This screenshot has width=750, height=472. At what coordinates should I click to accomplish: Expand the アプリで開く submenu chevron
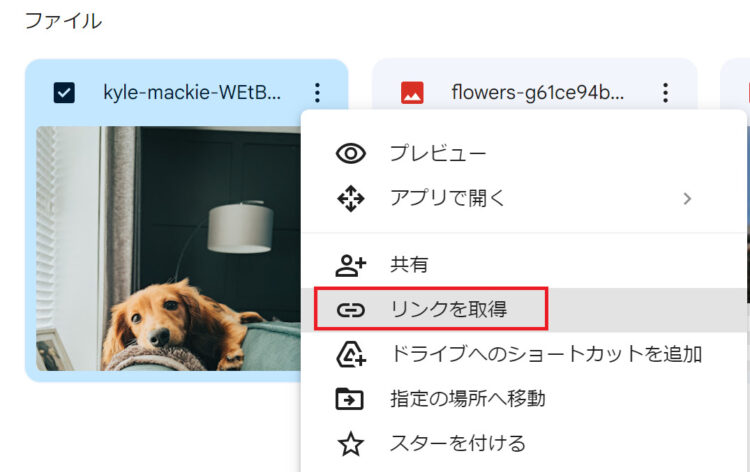click(x=687, y=198)
